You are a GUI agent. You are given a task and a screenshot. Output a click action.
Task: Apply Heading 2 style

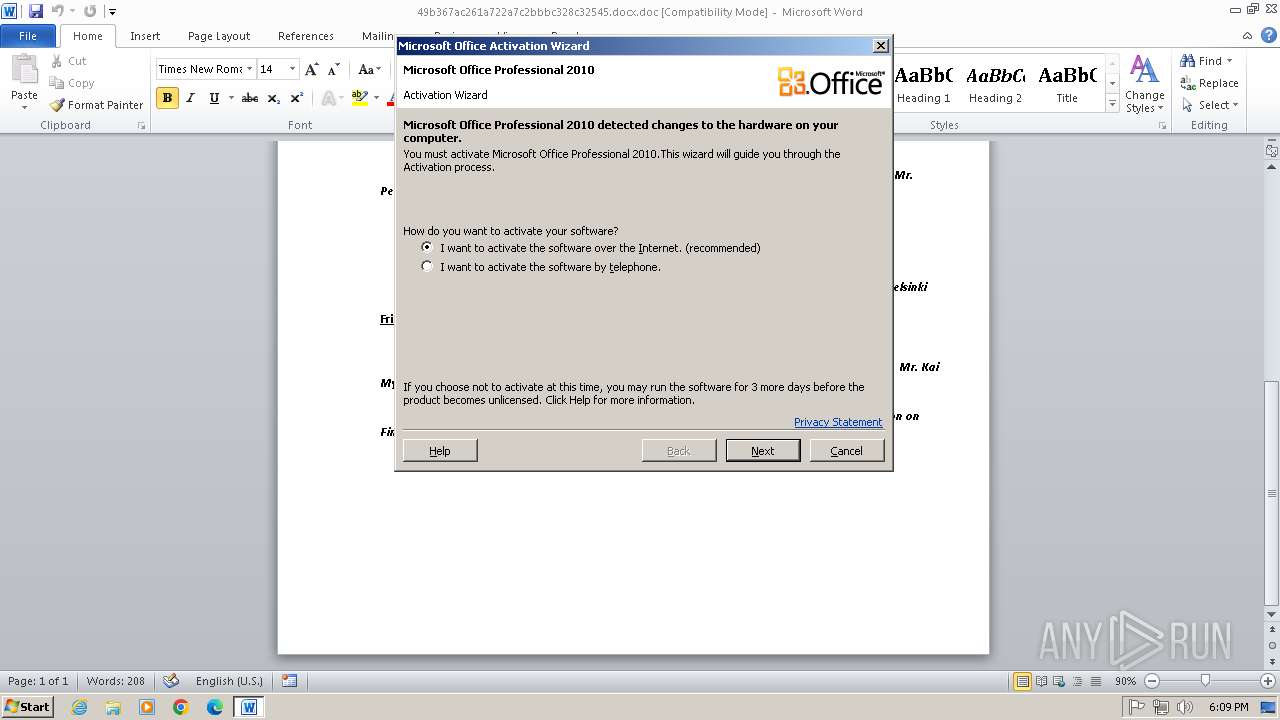click(x=995, y=85)
